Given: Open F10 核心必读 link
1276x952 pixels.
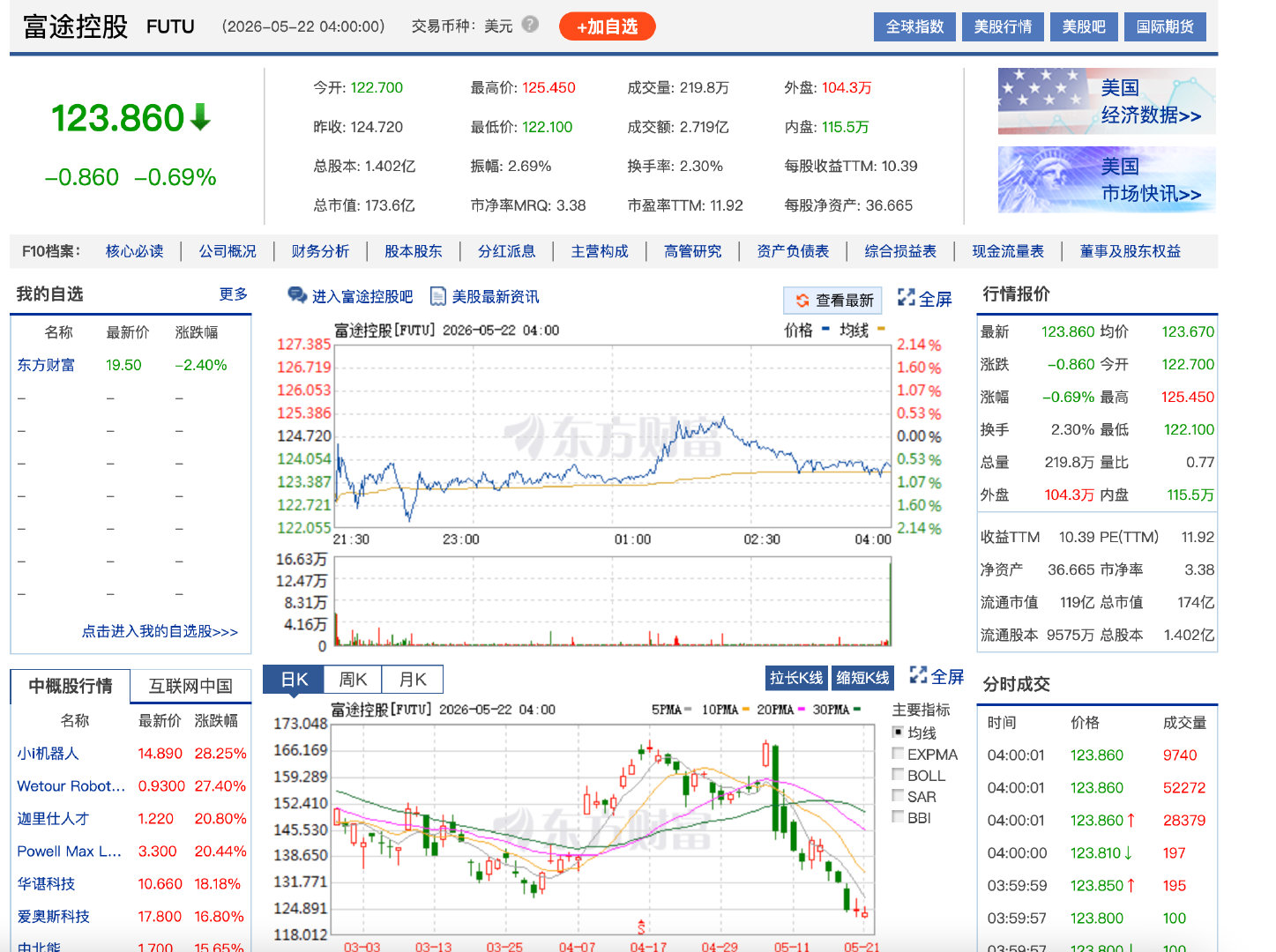Looking at the screenshot, I should (134, 251).
